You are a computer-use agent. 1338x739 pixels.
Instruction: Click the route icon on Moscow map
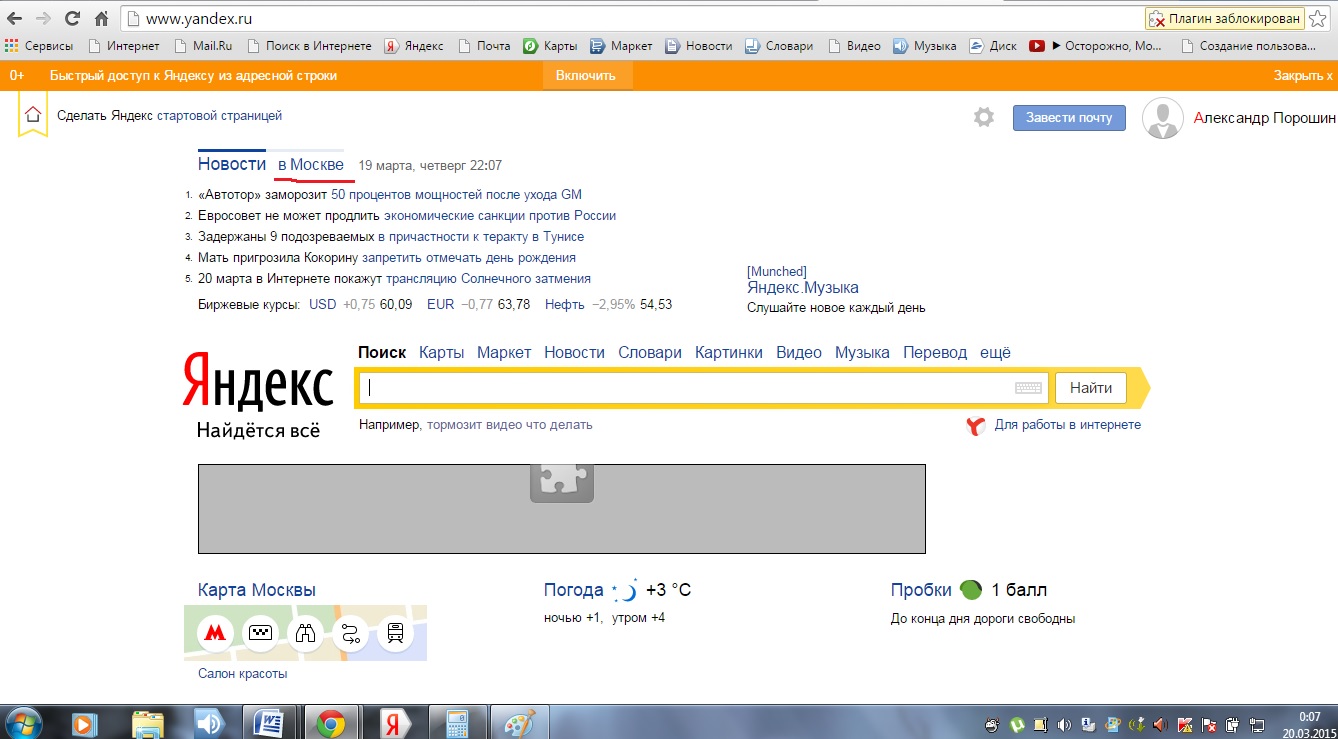coord(350,633)
